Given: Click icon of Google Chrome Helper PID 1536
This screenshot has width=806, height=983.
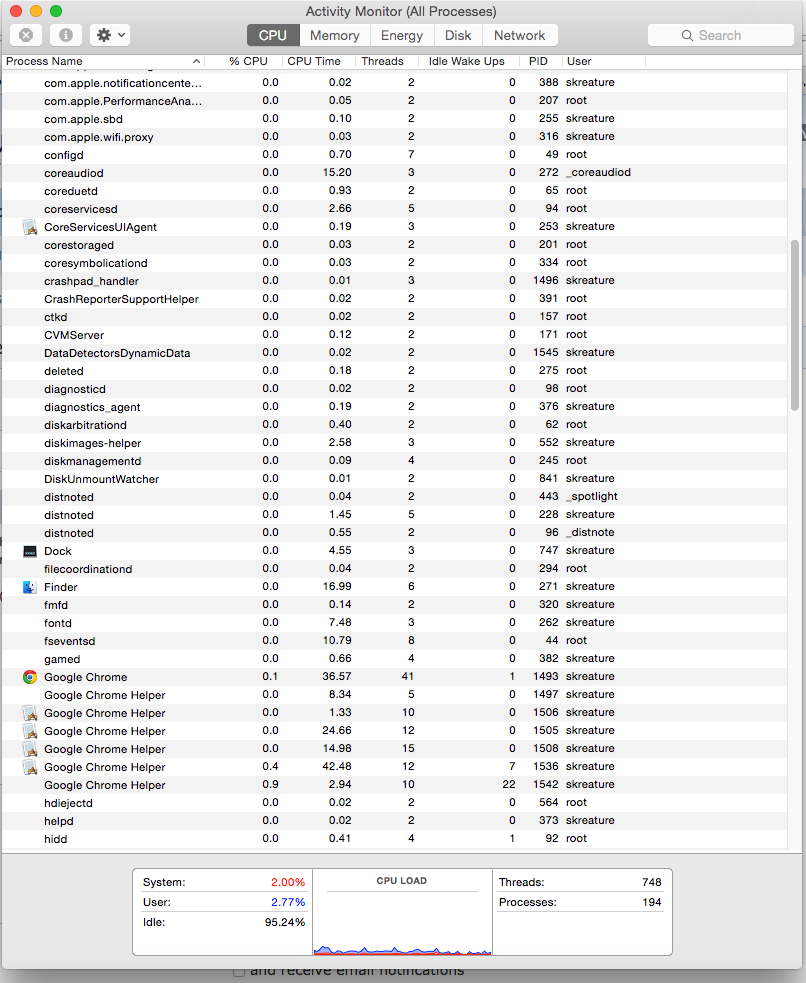Looking at the screenshot, I should (29, 767).
